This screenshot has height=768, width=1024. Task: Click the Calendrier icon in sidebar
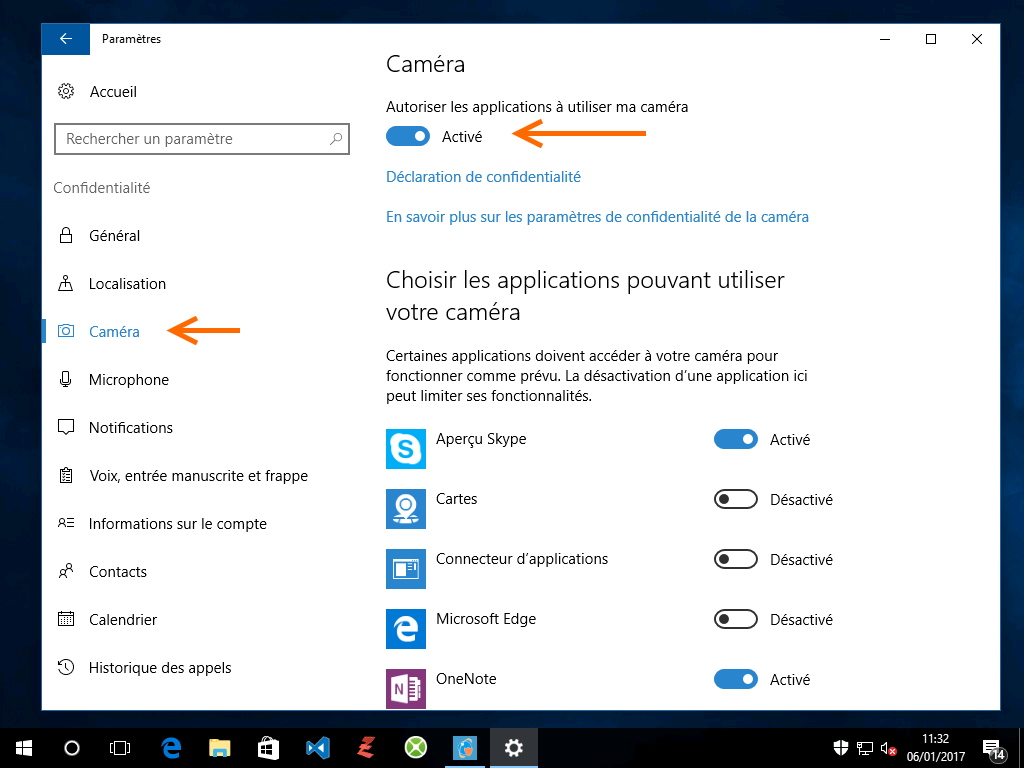point(66,619)
